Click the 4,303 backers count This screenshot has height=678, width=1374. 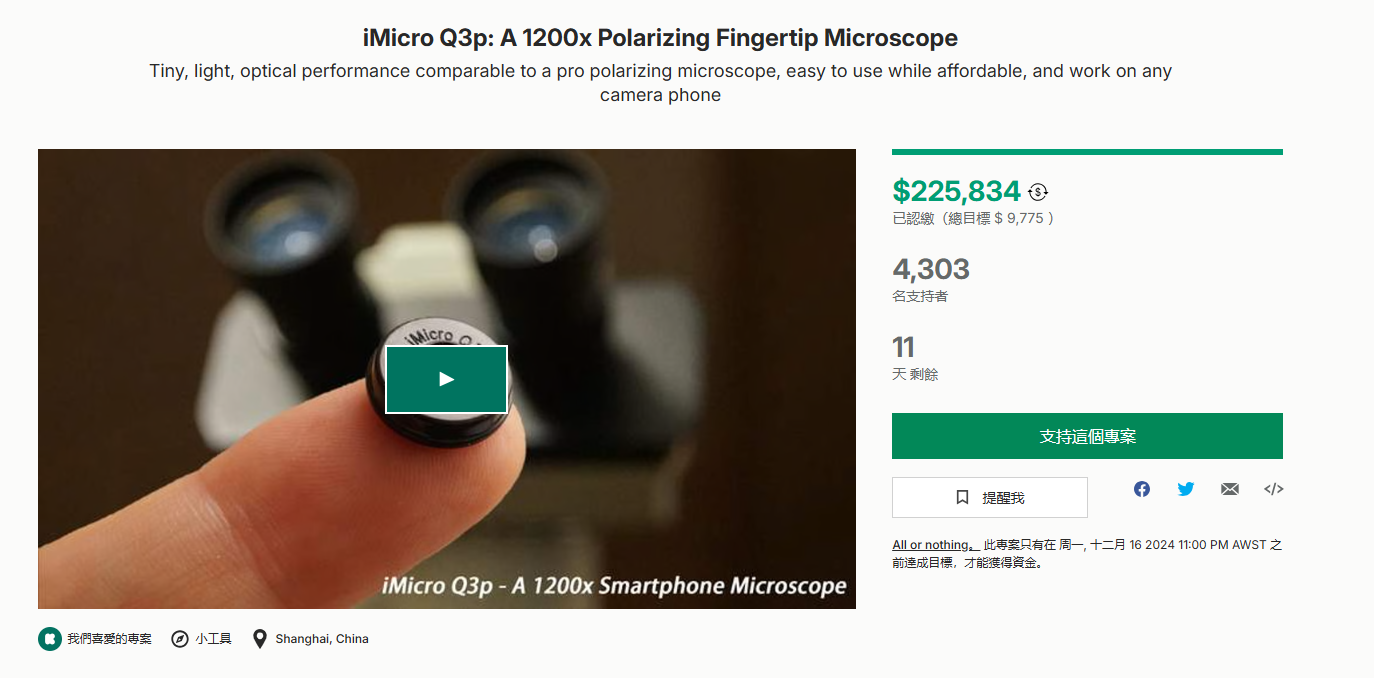tap(931, 269)
